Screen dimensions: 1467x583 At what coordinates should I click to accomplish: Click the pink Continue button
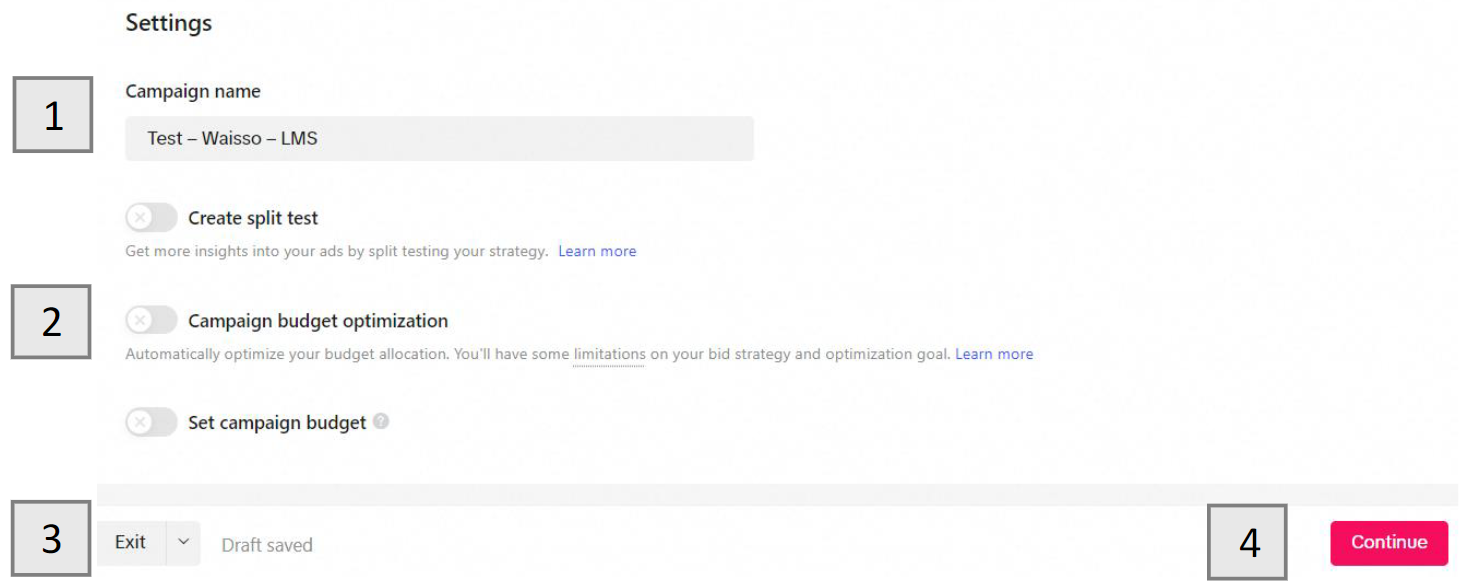click(1388, 542)
